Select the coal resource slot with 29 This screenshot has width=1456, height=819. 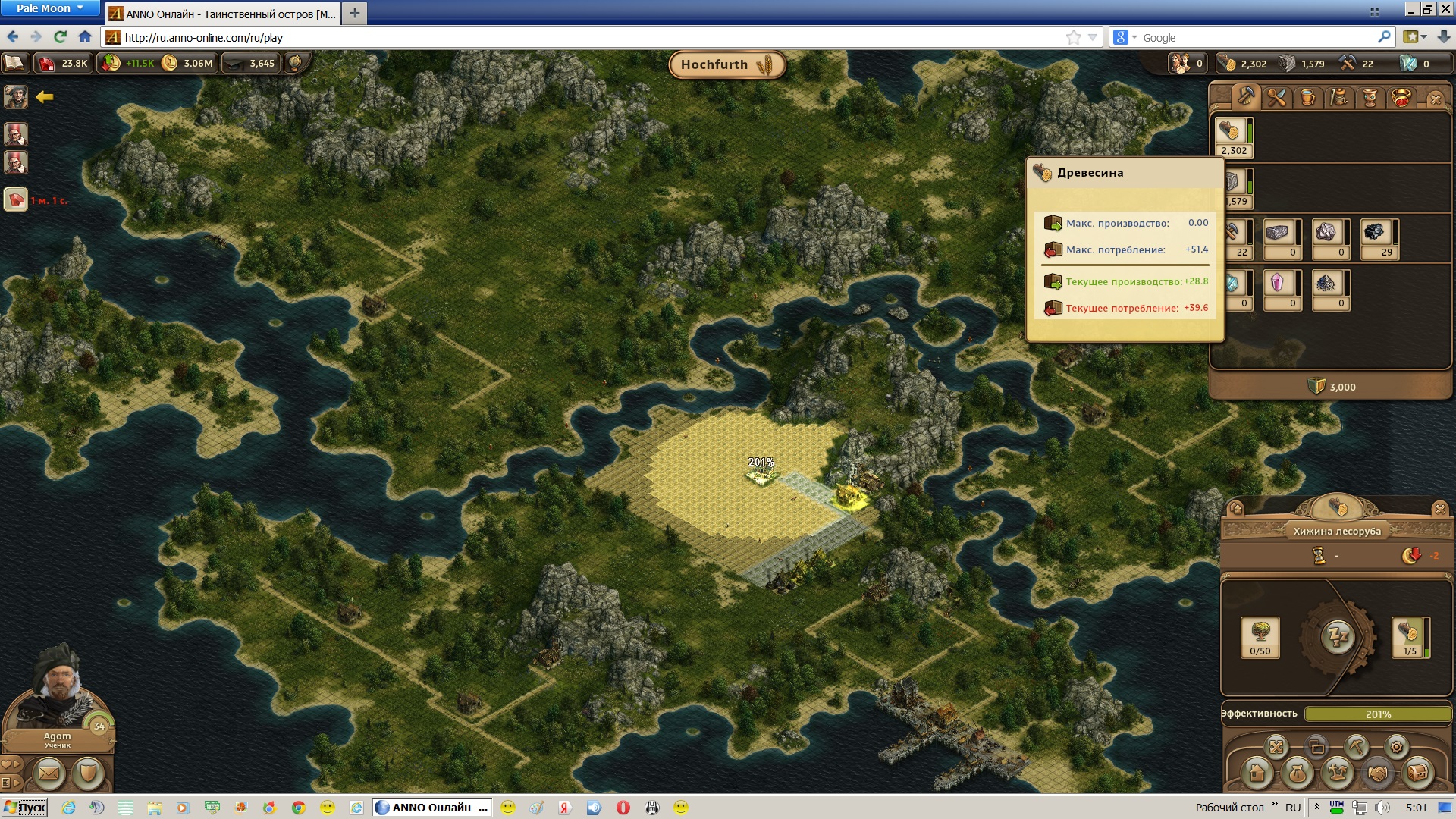coord(1379,239)
